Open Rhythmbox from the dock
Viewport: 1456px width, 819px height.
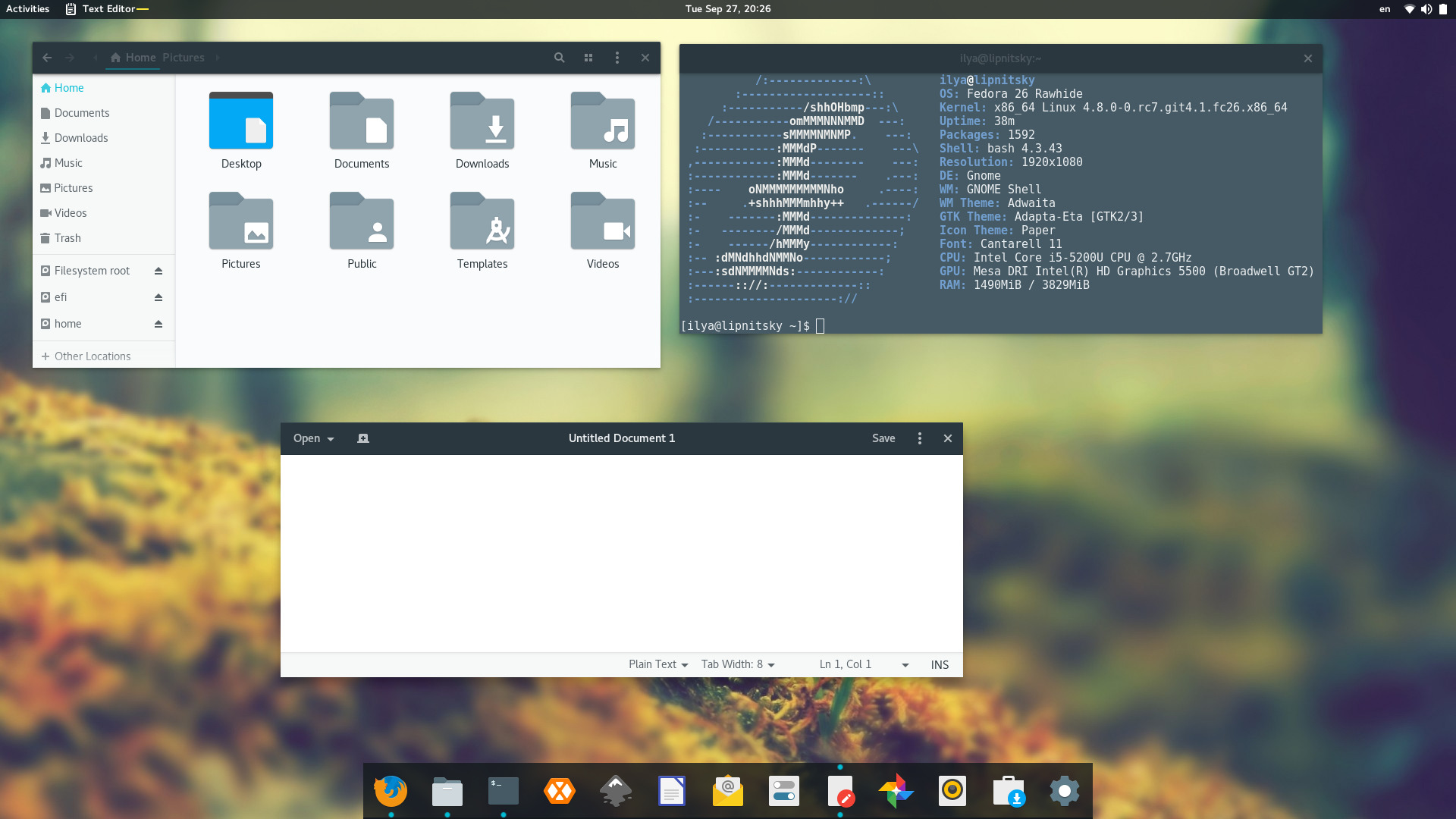[952, 791]
